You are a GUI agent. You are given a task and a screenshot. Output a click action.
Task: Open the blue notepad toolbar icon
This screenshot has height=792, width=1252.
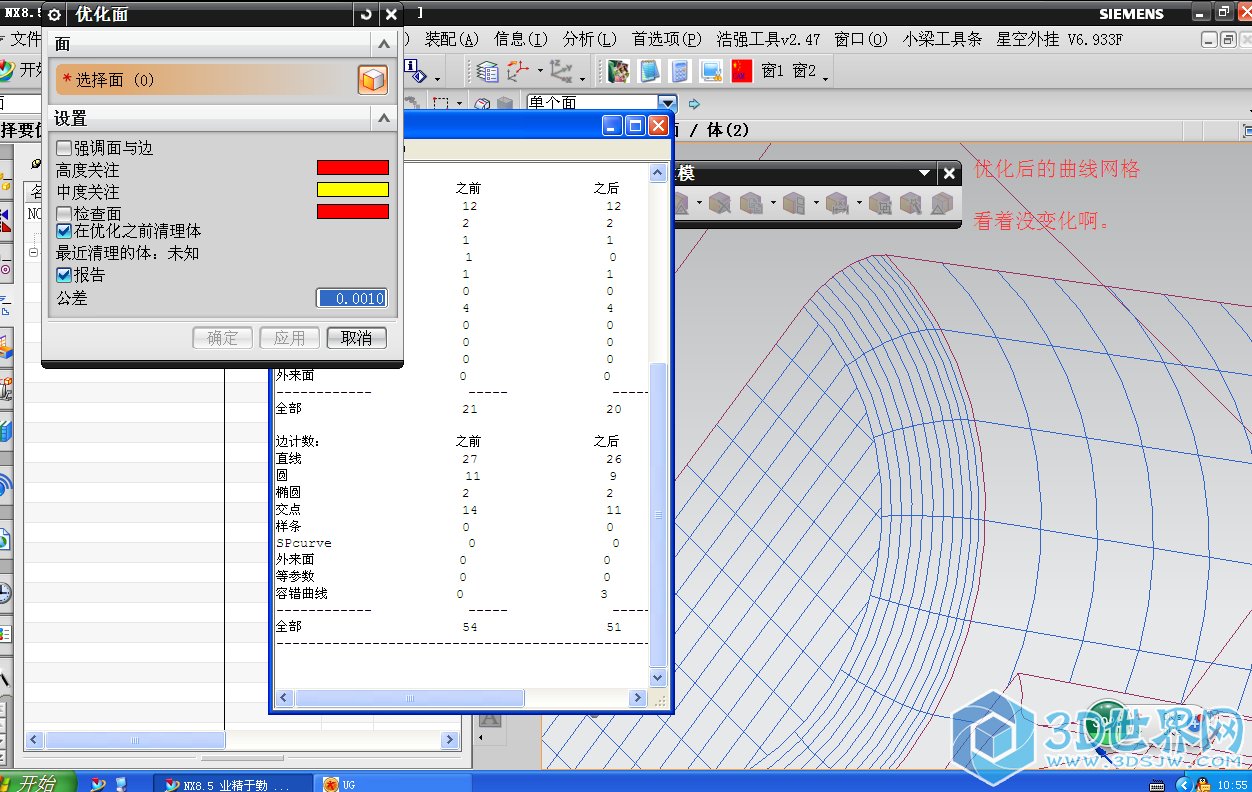pyautogui.click(x=650, y=71)
